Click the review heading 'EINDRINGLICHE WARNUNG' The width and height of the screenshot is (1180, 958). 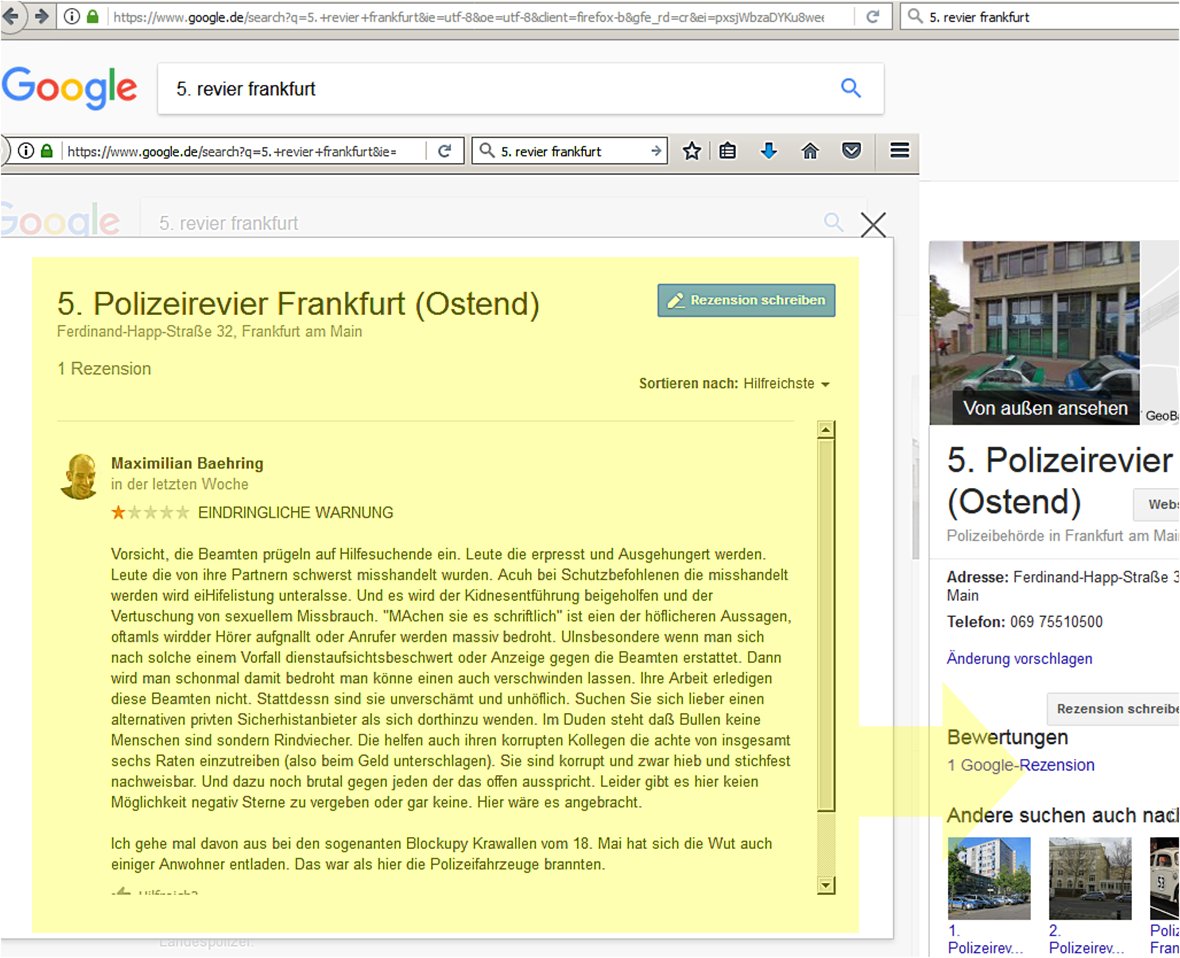[296, 513]
